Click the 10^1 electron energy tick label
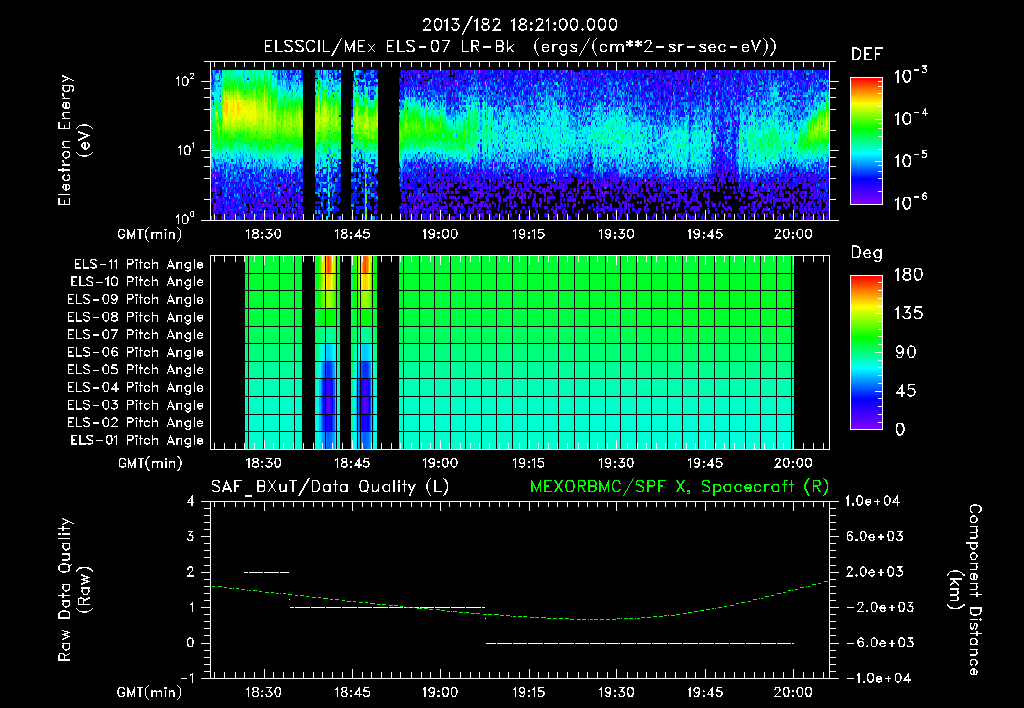This screenshot has height=708, width=1024. pyautogui.click(x=185, y=150)
